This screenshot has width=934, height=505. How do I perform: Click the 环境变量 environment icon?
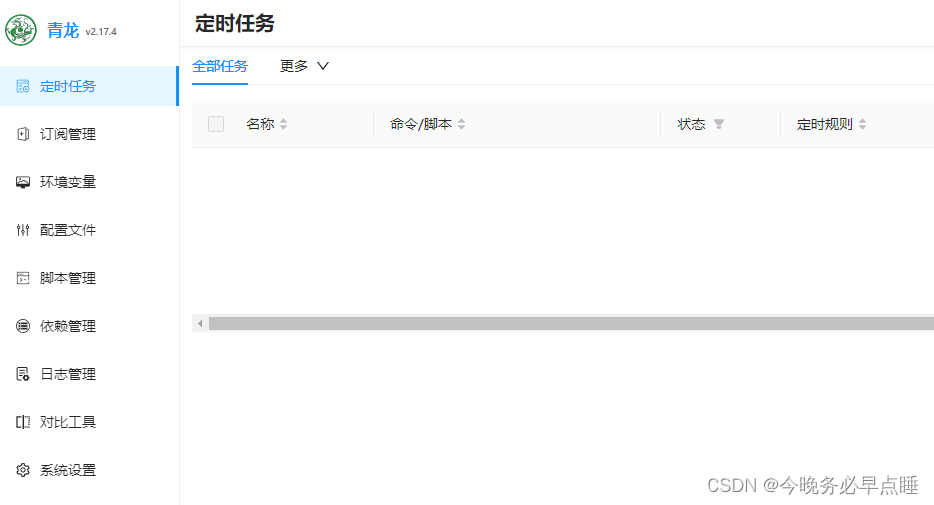coord(23,182)
